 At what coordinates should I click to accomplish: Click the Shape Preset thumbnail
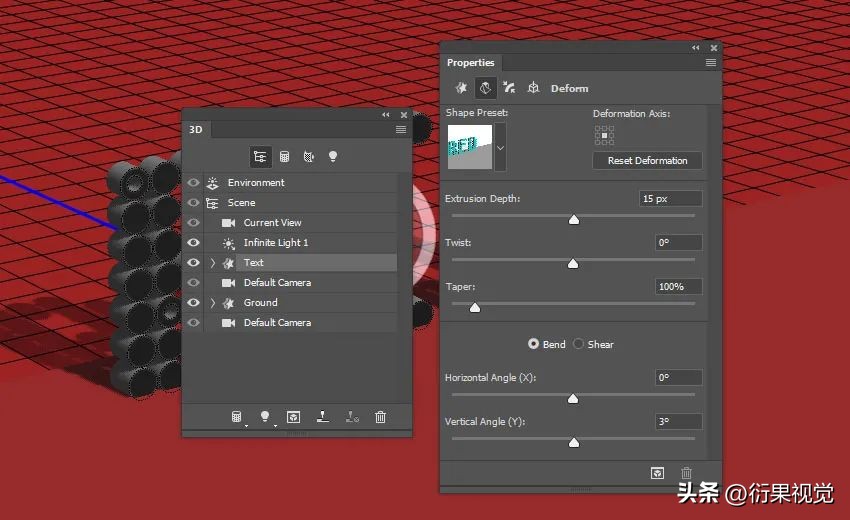pos(470,147)
